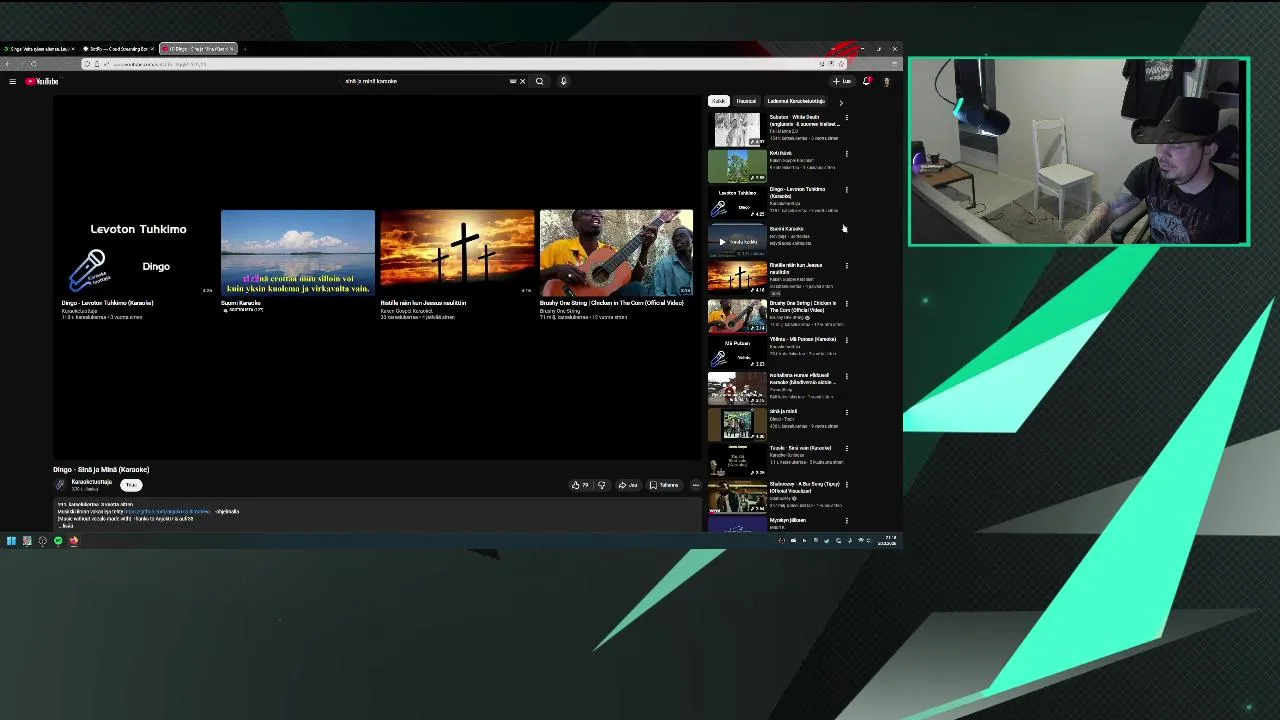The image size is (1280, 720).
Task: Expand description with '...lisää'
Action: click(x=66, y=525)
